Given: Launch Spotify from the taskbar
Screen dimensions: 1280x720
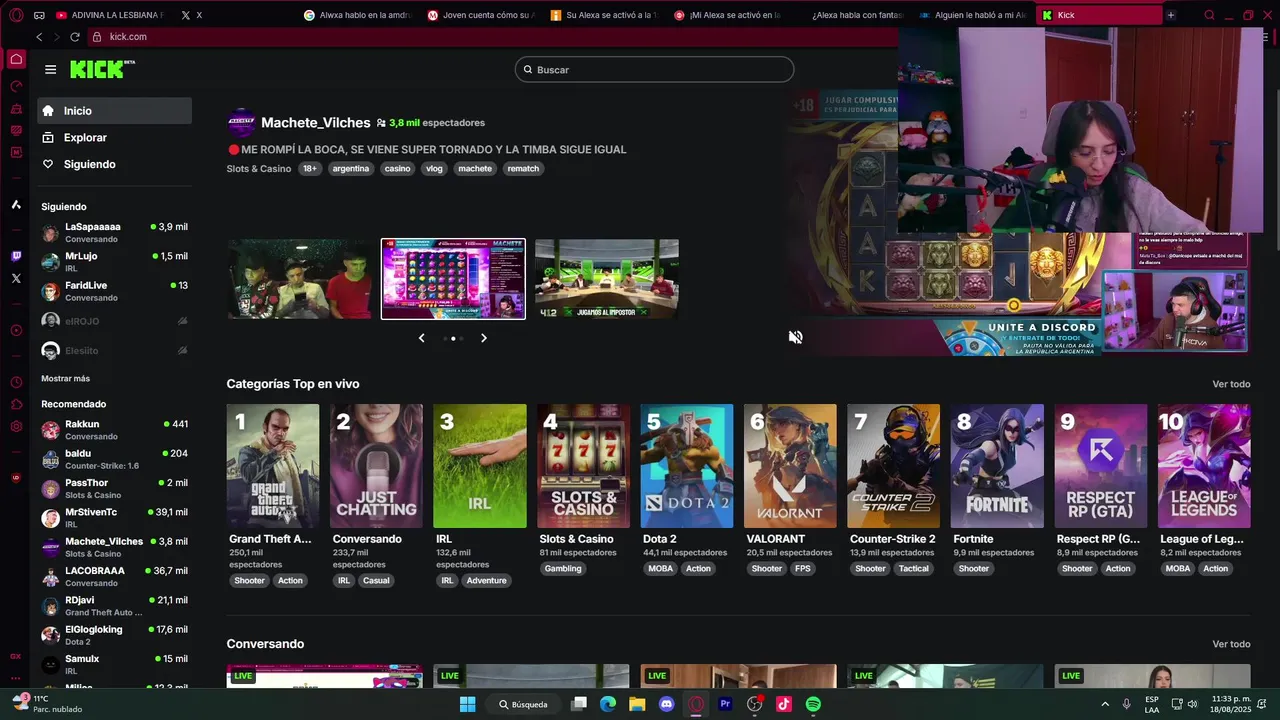Looking at the screenshot, I should click(813, 704).
